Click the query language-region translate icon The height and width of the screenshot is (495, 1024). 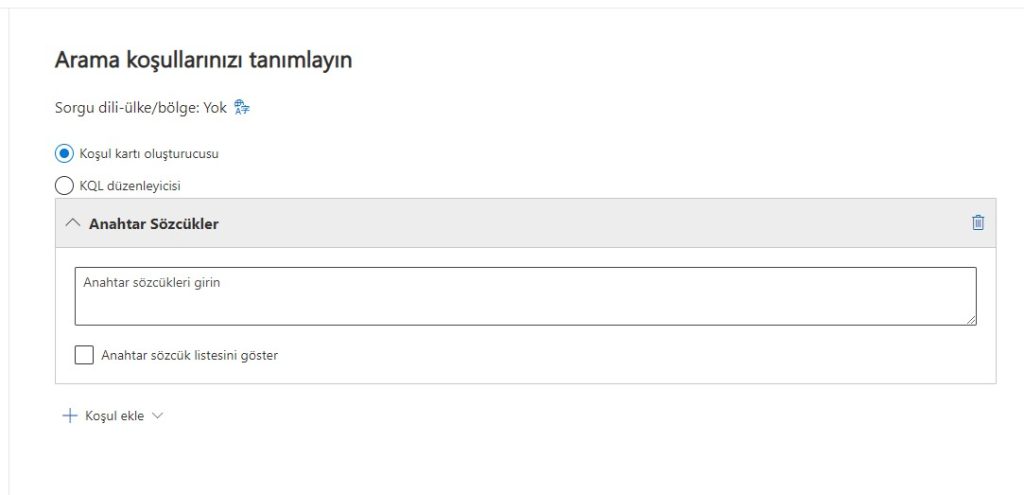coord(240,108)
